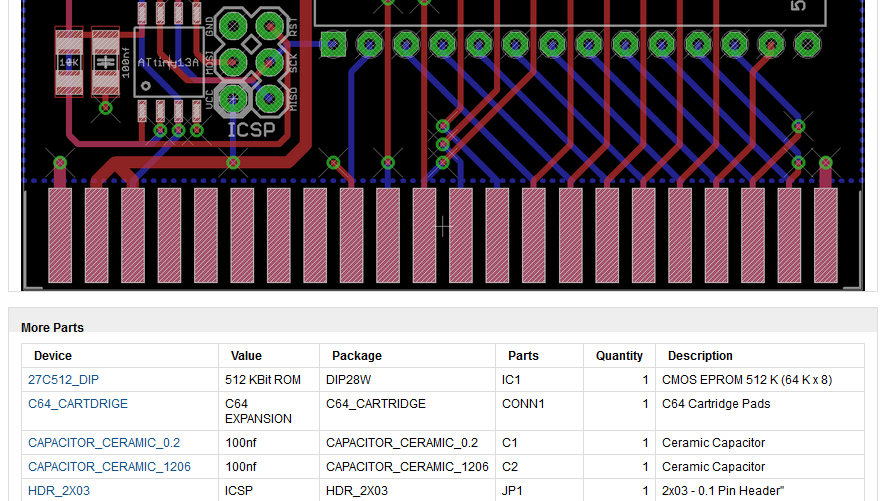Click the 100nf capacitor component on board
Image resolution: width=888 pixels, height=501 pixels.
click(x=105, y=62)
